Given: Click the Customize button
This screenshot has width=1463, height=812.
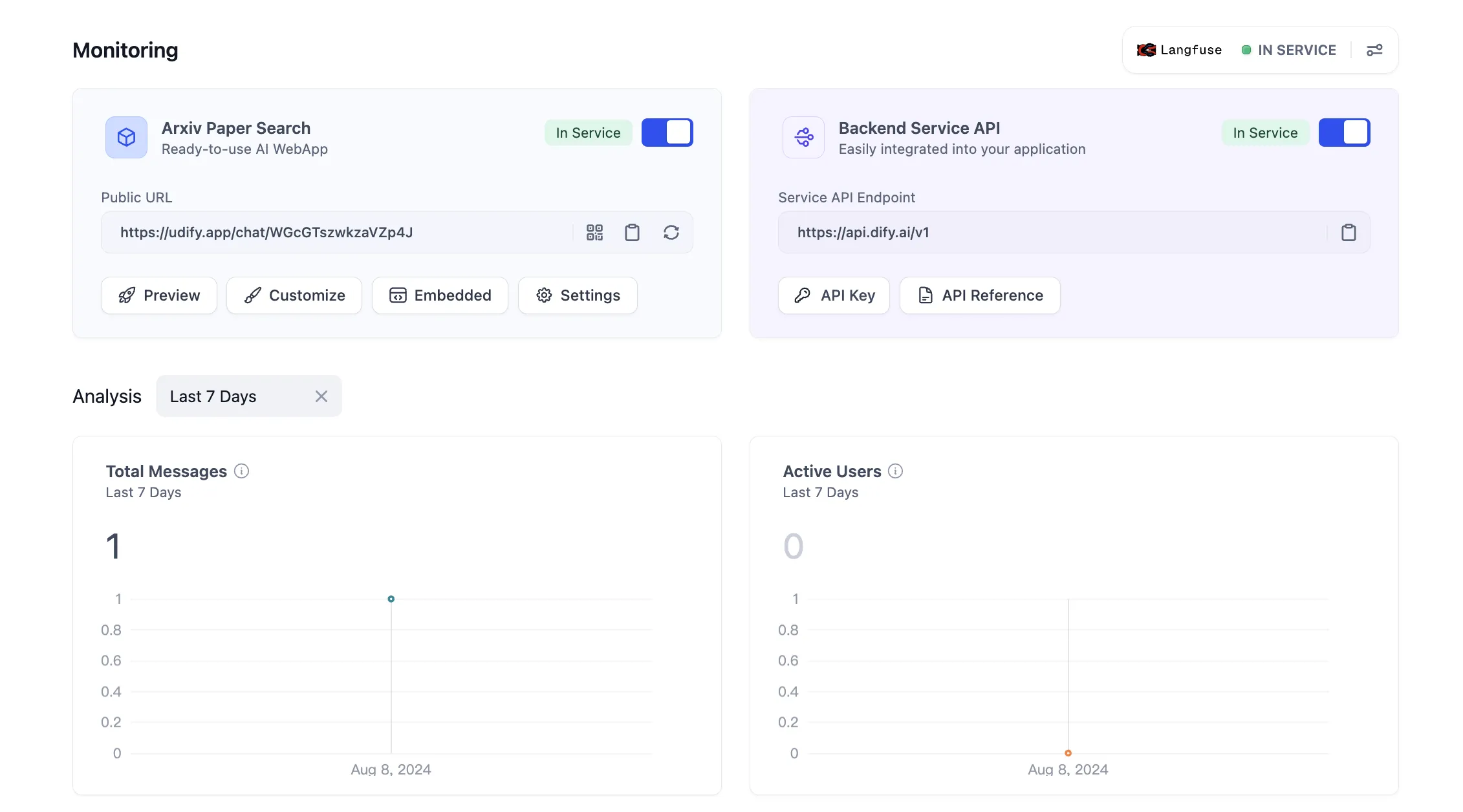Looking at the screenshot, I should [x=294, y=295].
